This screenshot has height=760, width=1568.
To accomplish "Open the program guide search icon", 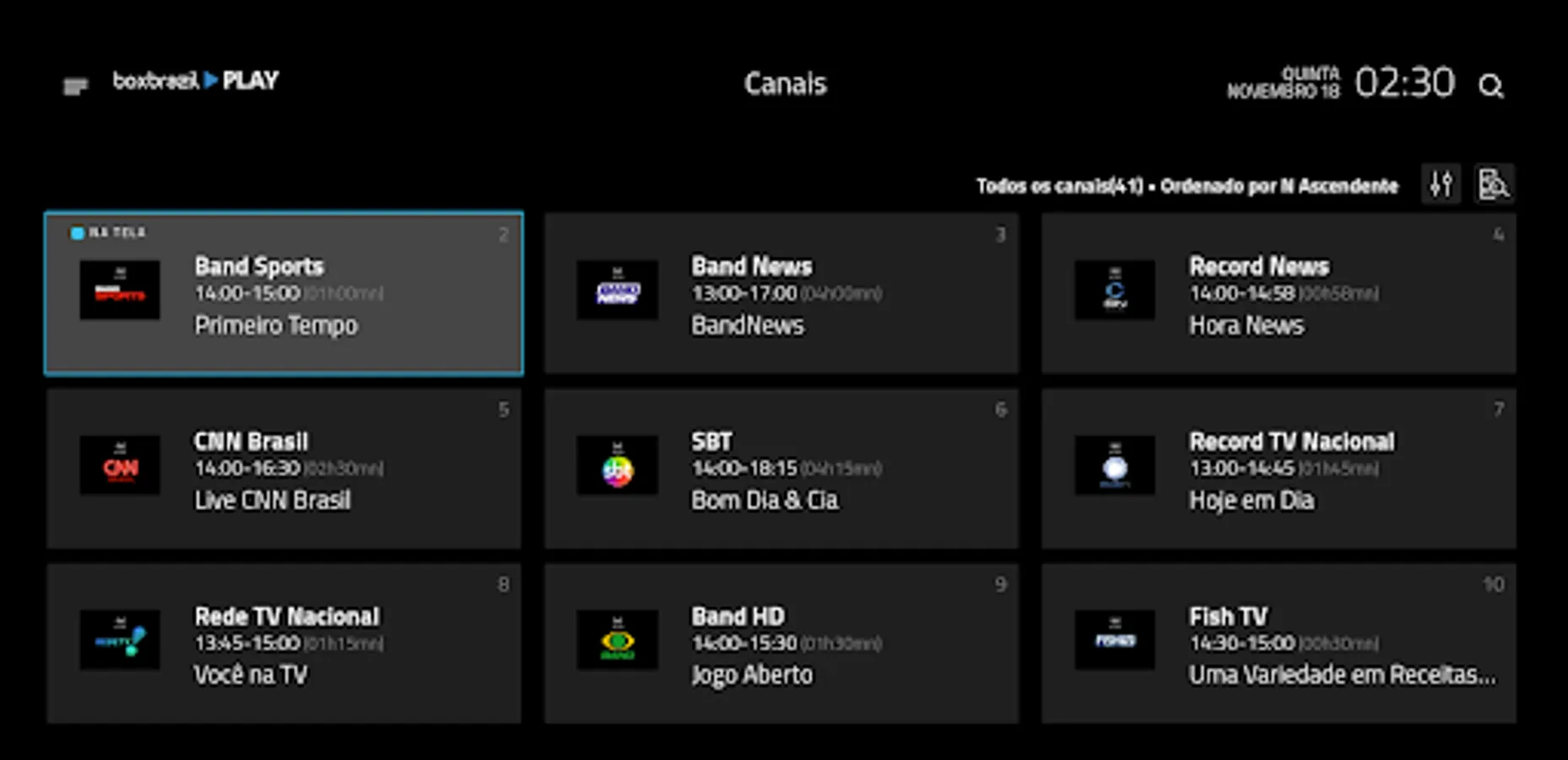I will click(x=1494, y=184).
